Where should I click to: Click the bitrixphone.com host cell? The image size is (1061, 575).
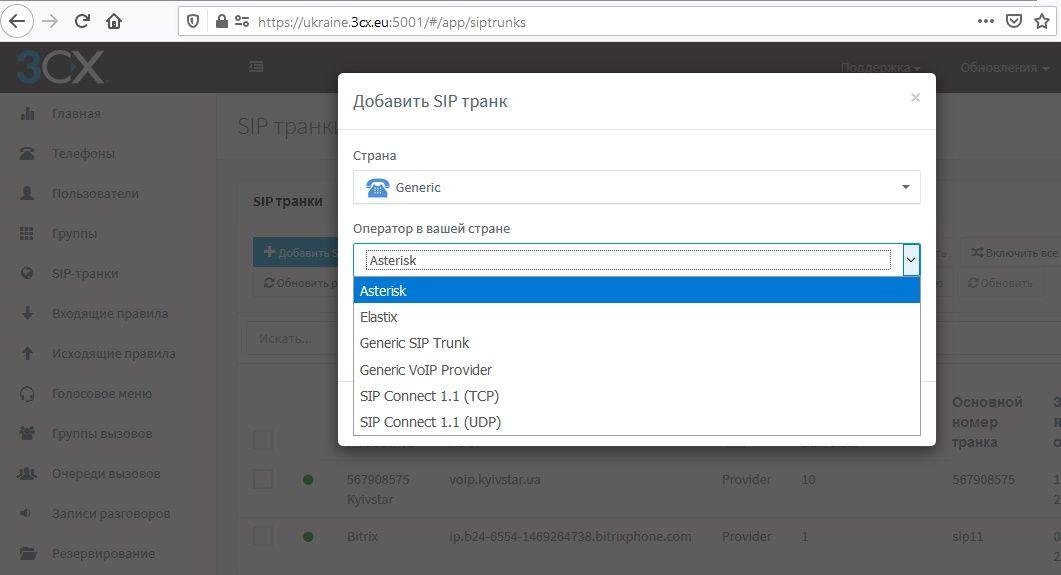(x=570, y=536)
